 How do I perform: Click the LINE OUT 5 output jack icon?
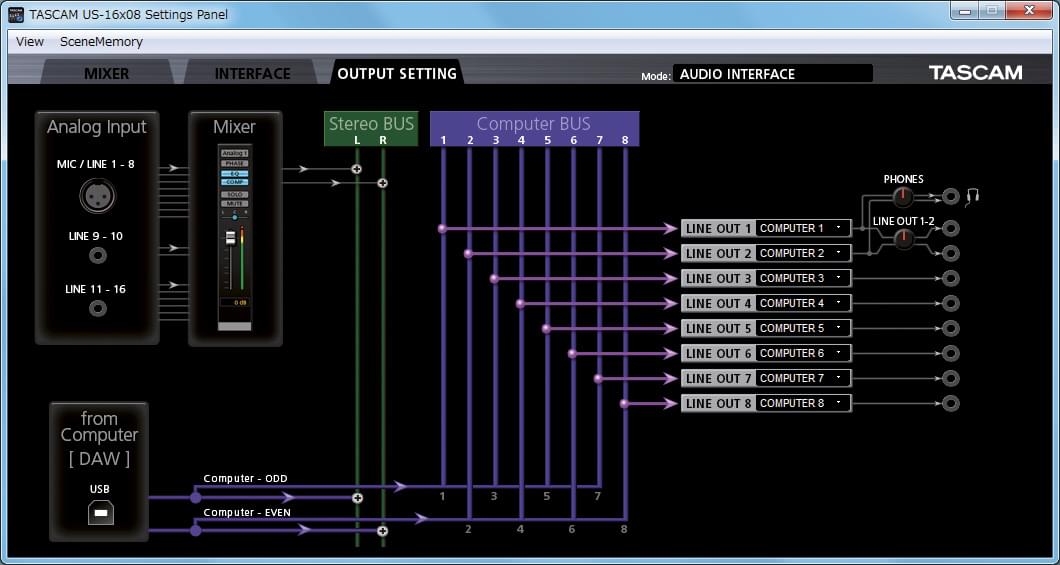pos(950,328)
